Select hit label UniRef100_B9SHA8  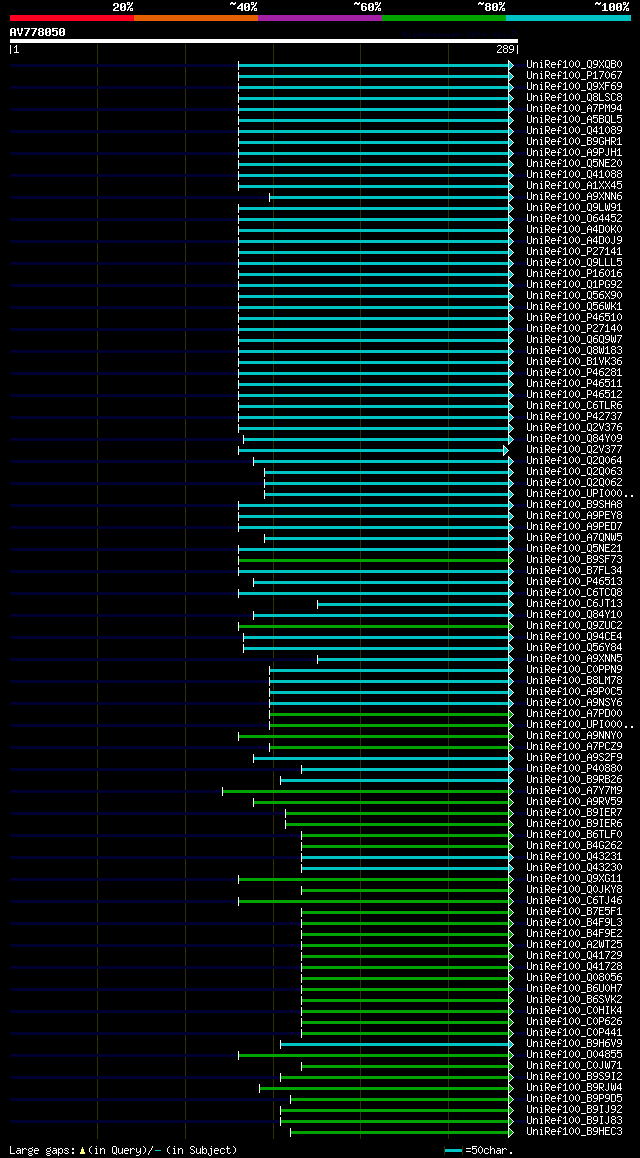574,504
